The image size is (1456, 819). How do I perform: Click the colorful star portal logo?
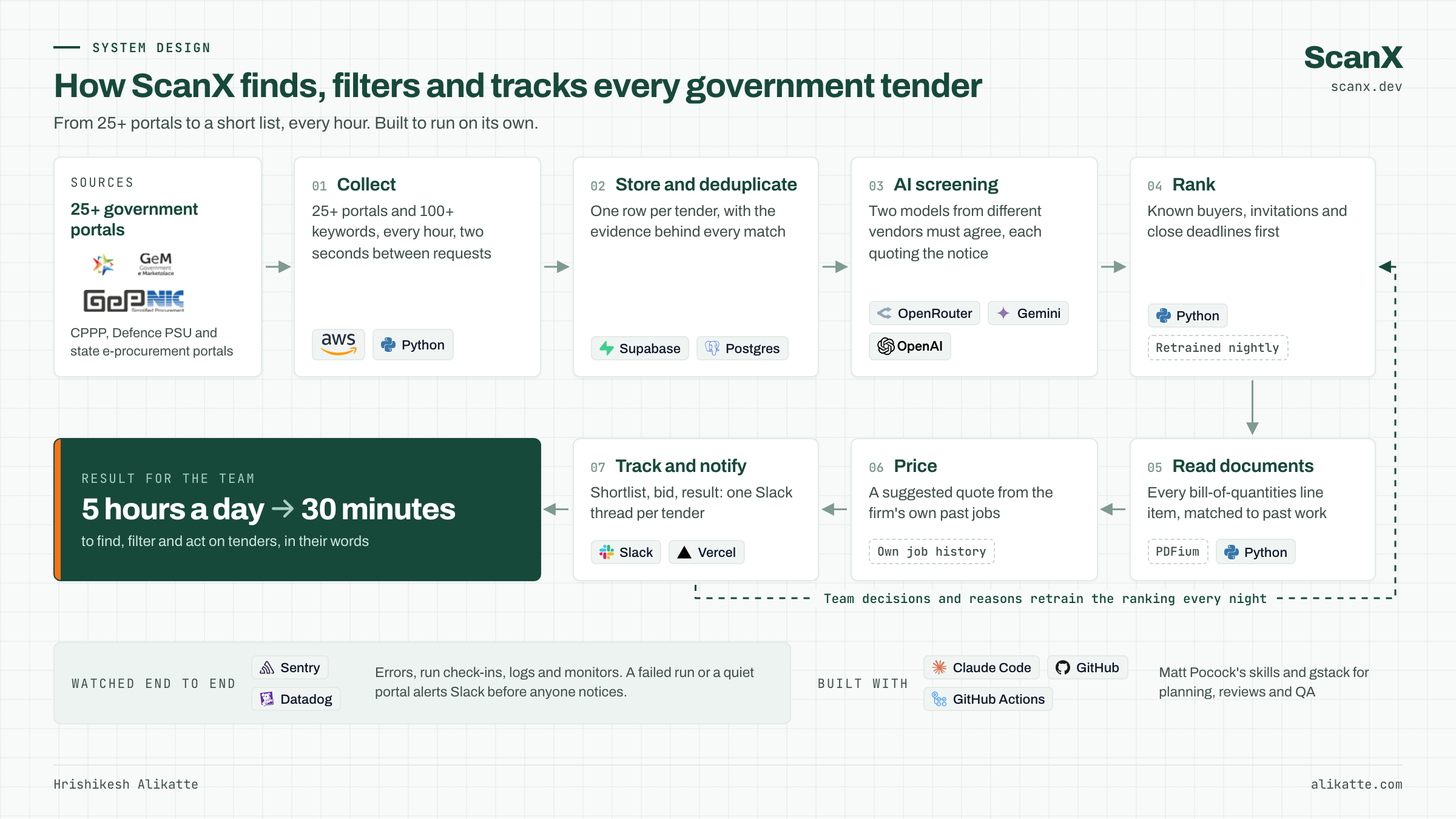coord(103,265)
